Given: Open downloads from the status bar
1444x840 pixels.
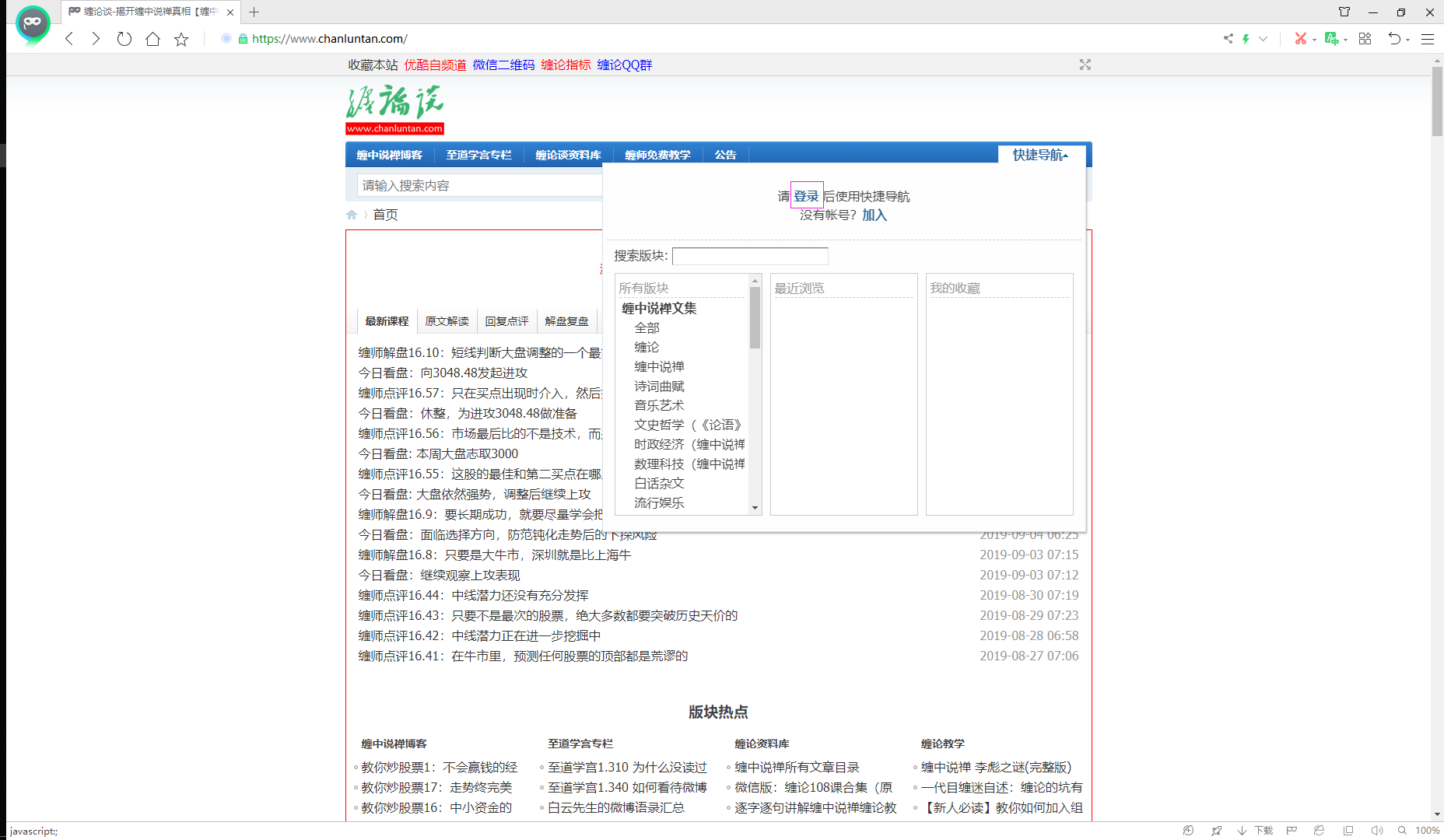Looking at the screenshot, I should pyautogui.click(x=1255, y=831).
